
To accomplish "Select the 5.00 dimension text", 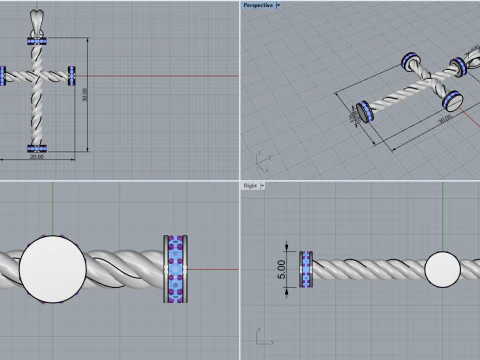I will pos(282,269).
